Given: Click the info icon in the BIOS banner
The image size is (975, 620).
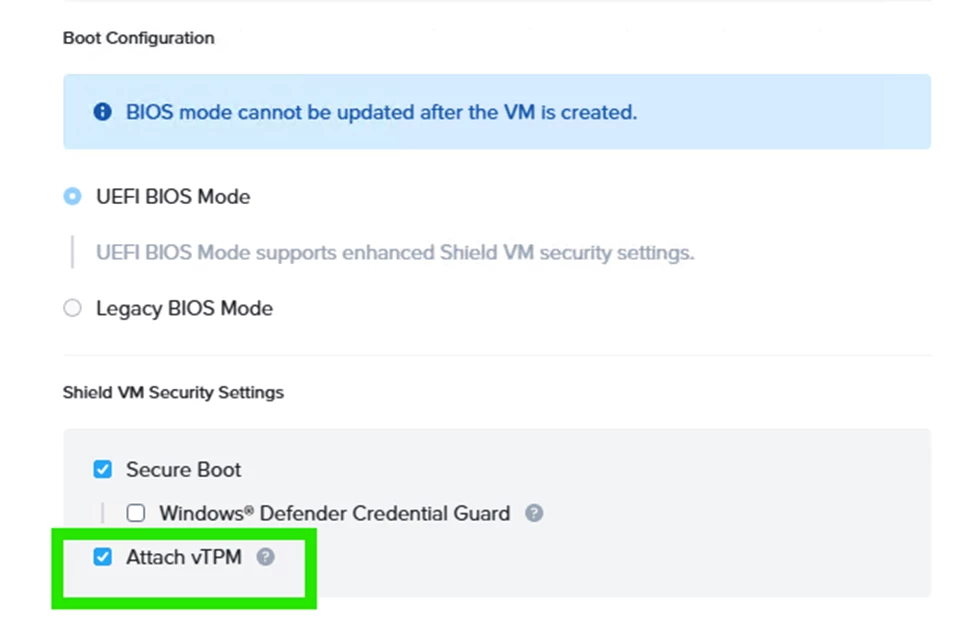Looking at the screenshot, I should [x=102, y=112].
